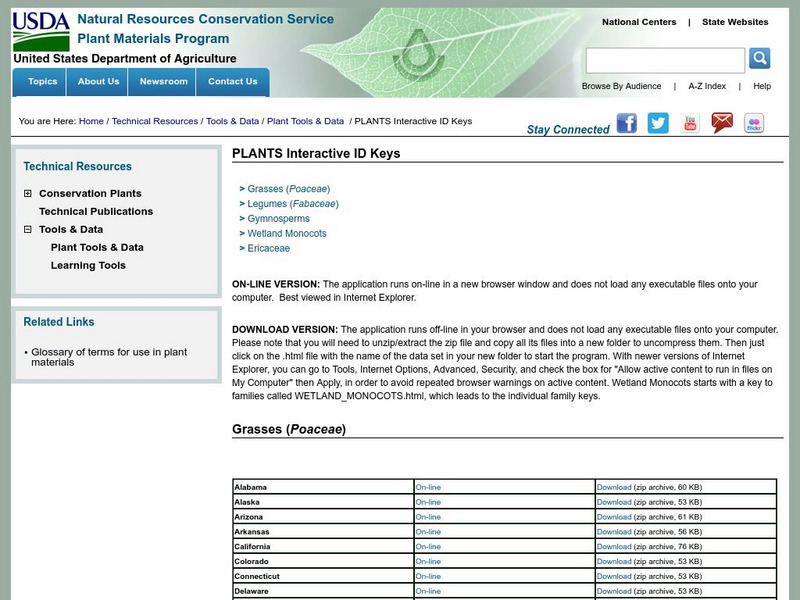800x600 pixels.
Task: Go to Tools & Data breadcrumb
Action: tap(232, 121)
